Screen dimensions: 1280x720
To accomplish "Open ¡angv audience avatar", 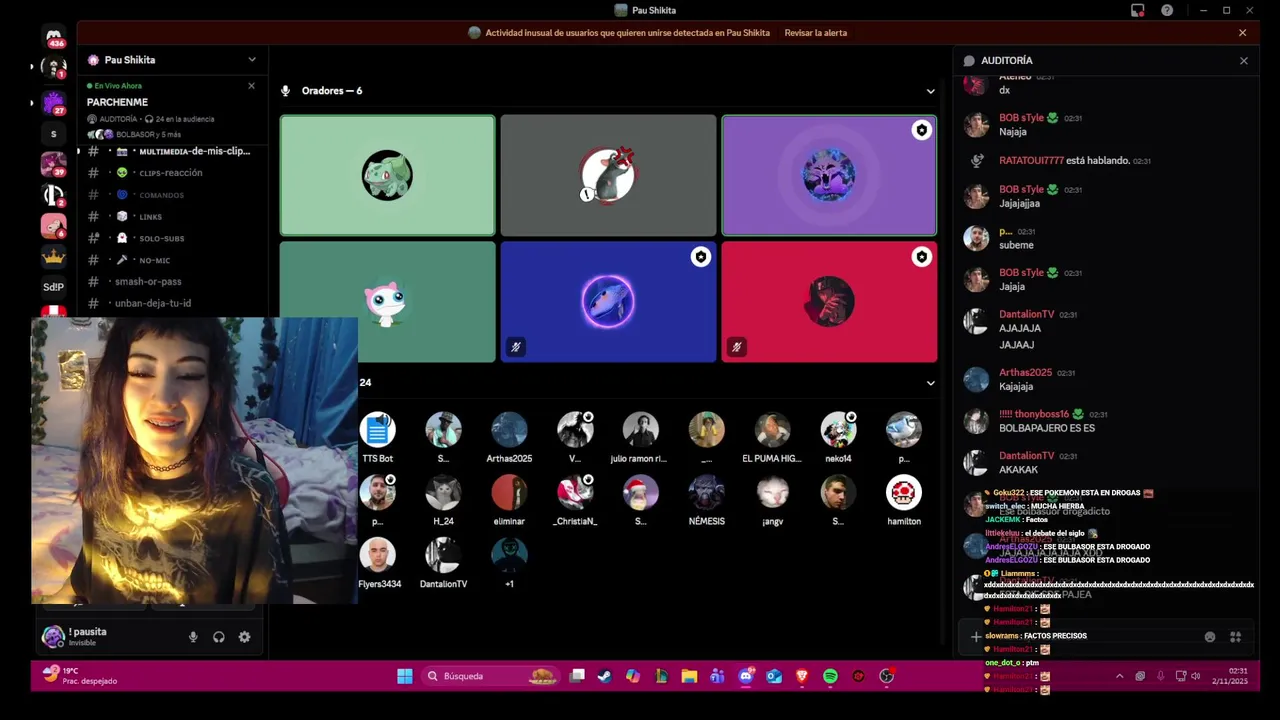I will pyautogui.click(x=772, y=493).
